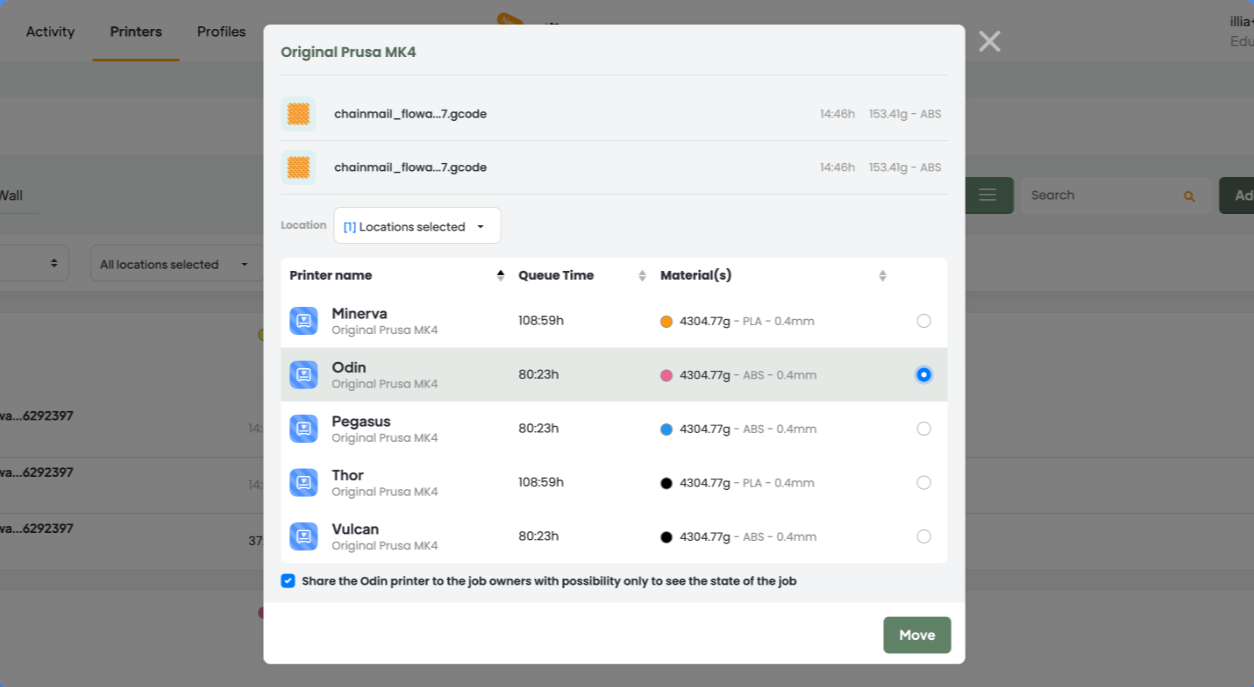
Task: Click Minerva orange material color dot
Action: (666, 322)
